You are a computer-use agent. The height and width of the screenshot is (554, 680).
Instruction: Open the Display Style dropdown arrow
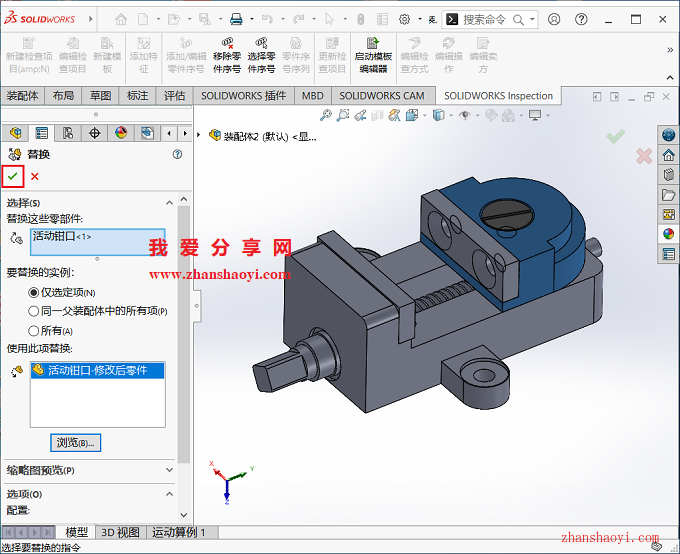[x=451, y=115]
